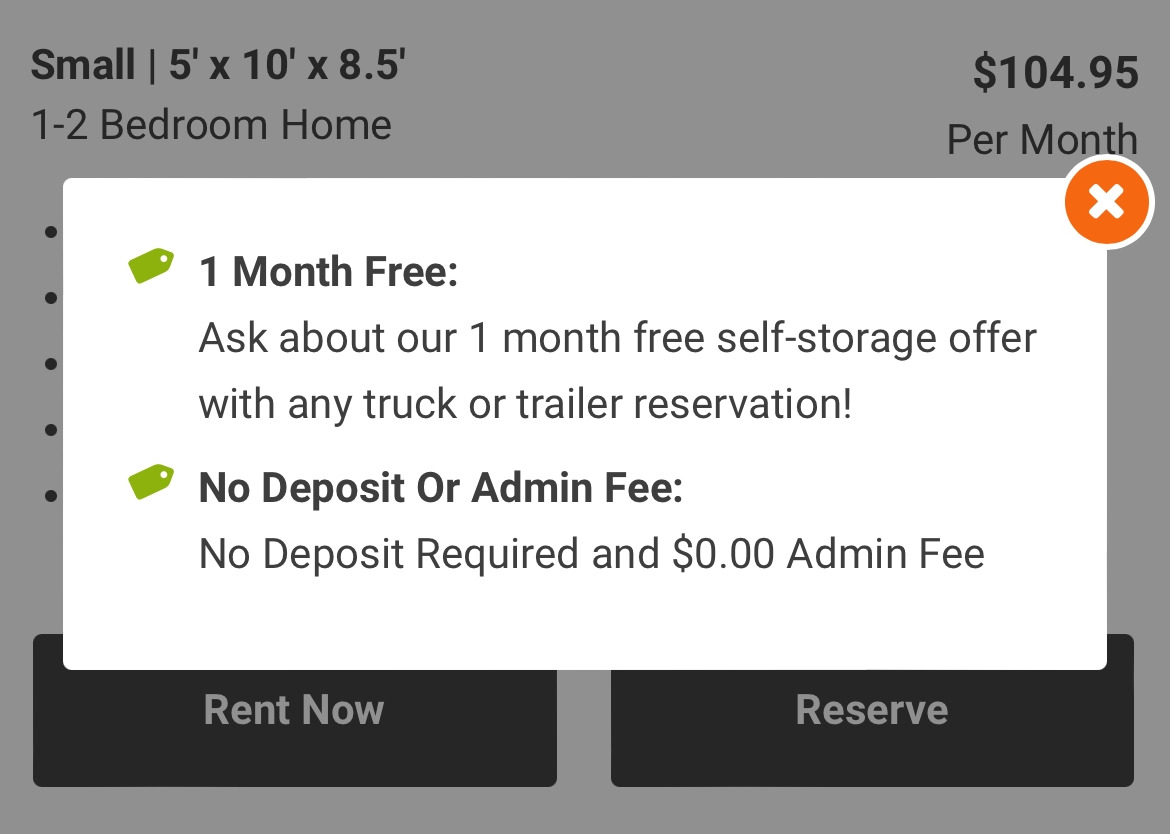Click the "1-2 Bedroom Home" subtitle

[211, 125]
